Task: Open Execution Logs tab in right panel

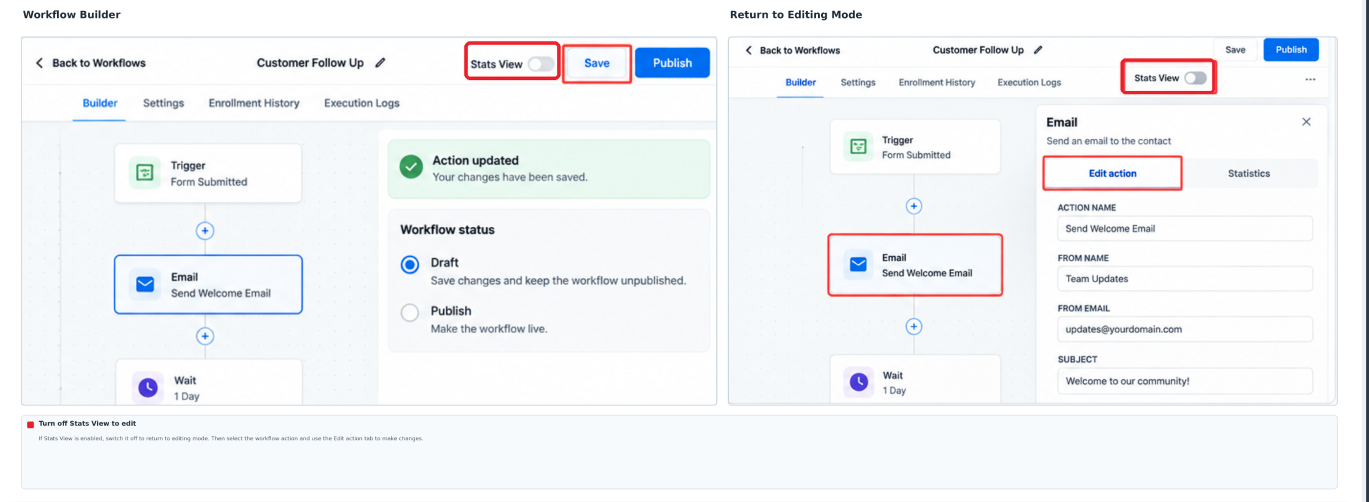Action: pyautogui.click(x=1029, y=82)
